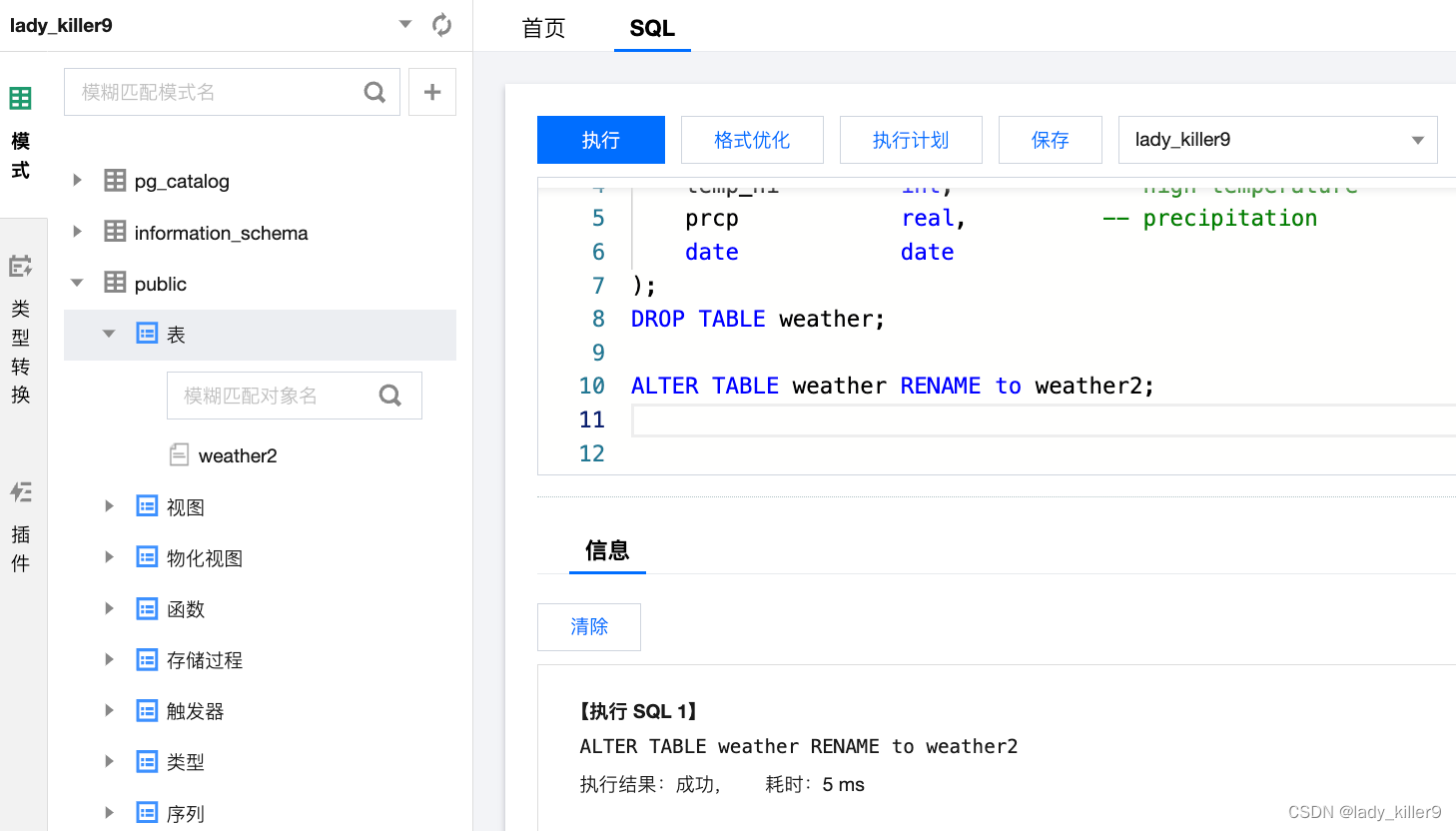Switch to the SQL tab
This screenshot has width=1456, height=831.
[x=652, y=28]
